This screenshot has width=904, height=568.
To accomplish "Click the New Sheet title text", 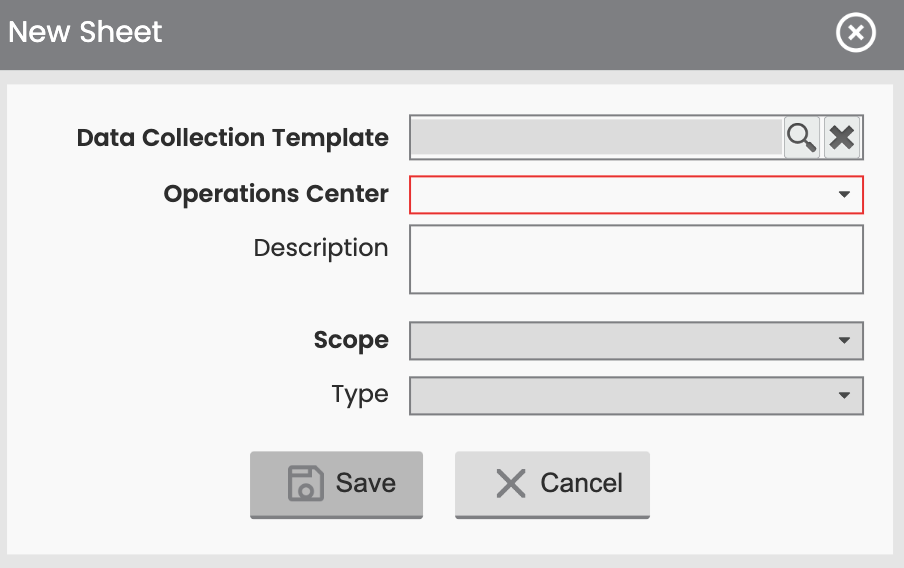I will tap(85, 32).
